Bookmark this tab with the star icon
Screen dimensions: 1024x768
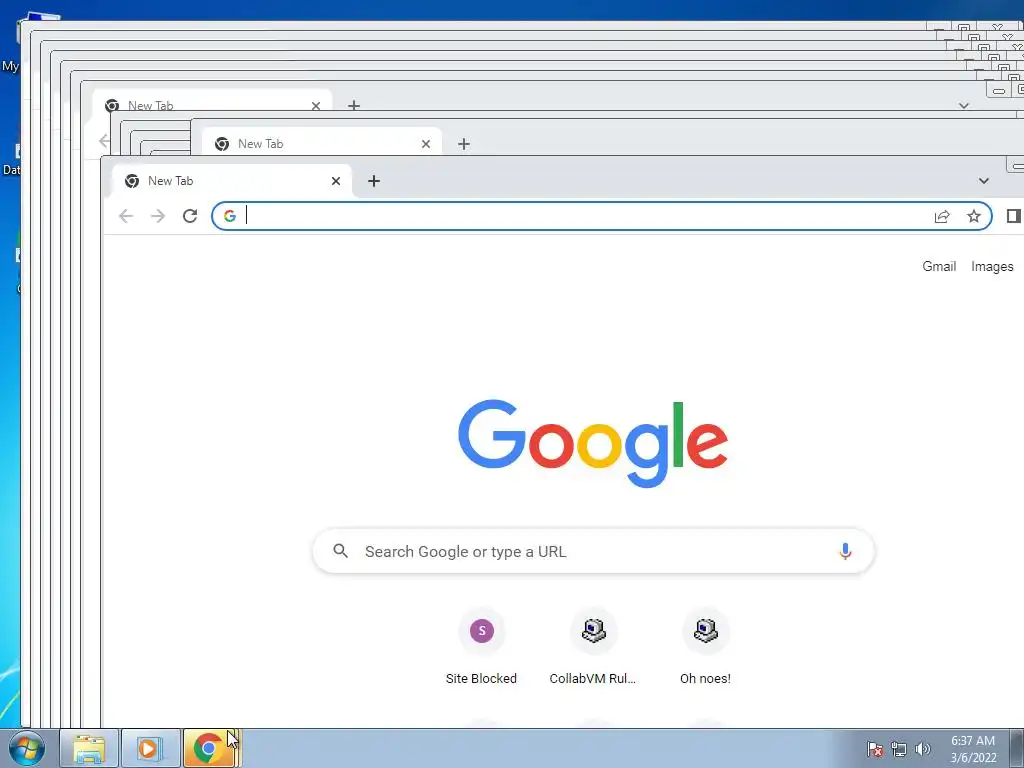click(974, 216)
